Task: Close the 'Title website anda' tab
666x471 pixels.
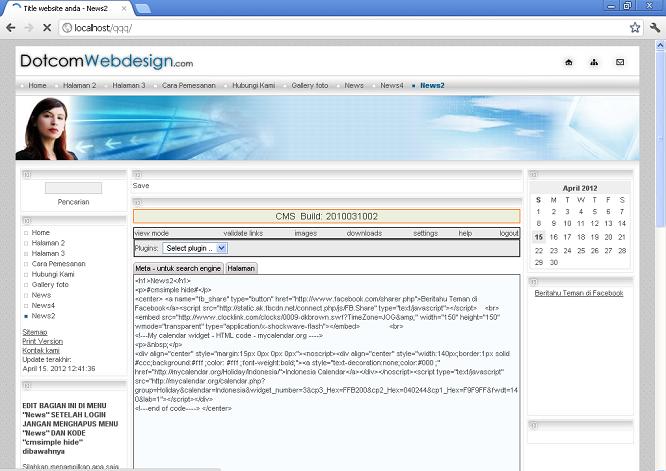Action: coord(124,8)
